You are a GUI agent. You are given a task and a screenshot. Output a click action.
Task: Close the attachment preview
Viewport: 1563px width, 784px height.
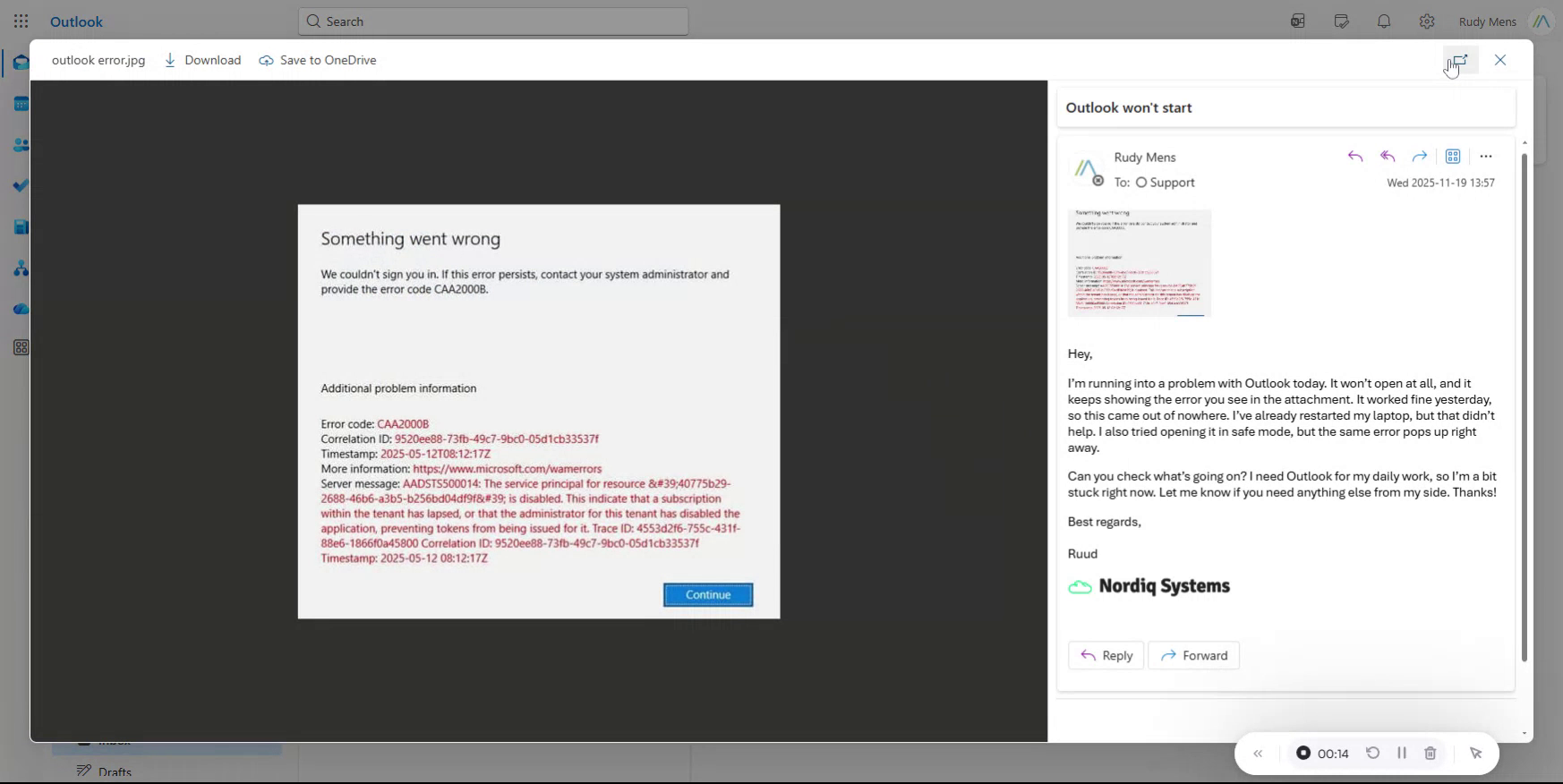tap(1500, 60)
